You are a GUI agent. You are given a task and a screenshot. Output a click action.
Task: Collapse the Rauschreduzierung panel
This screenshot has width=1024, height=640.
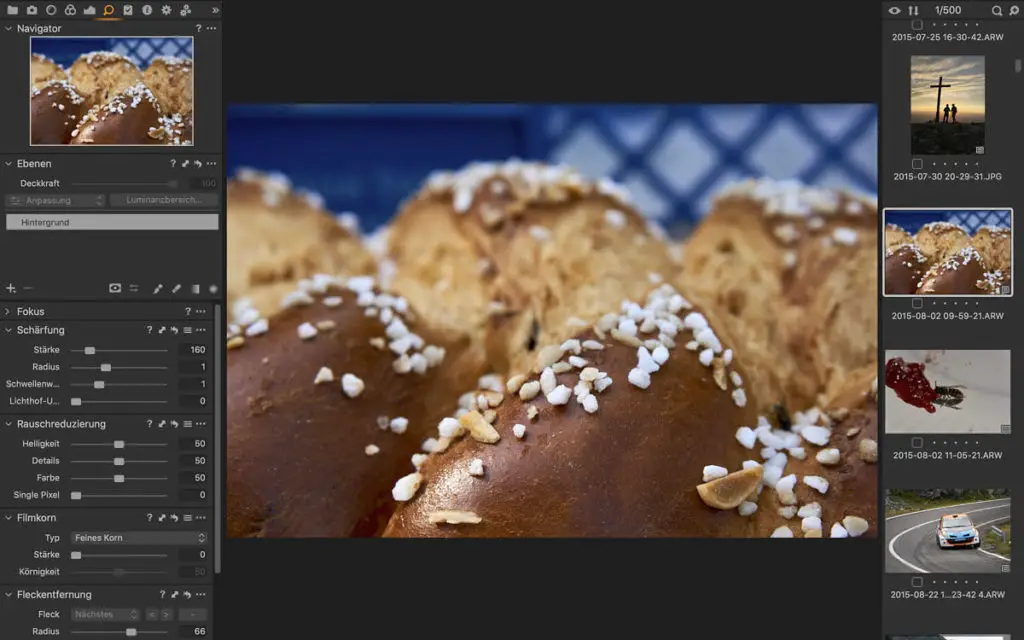(8, 424)
